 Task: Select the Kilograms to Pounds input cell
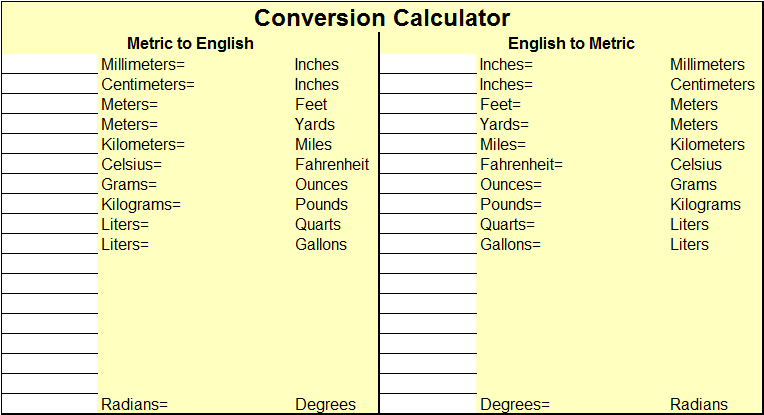tap(50, 204)
